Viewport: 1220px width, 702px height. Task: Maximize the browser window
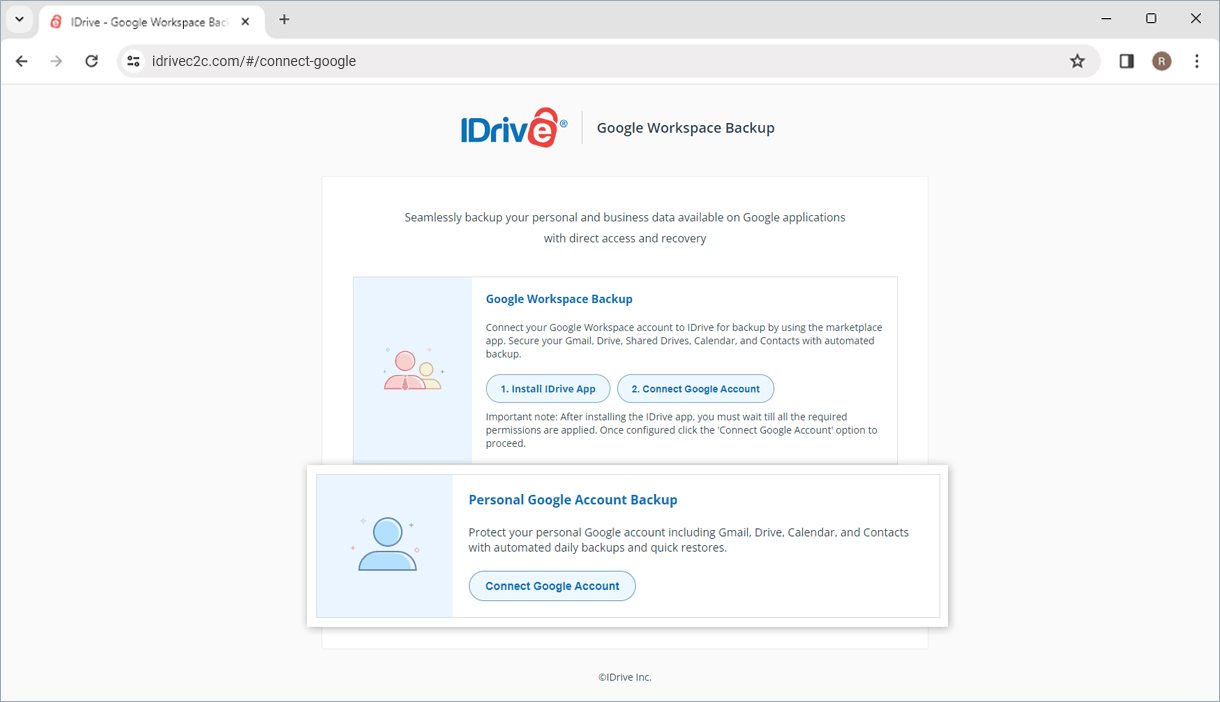pyautogui.click(x=1151, y=19)
